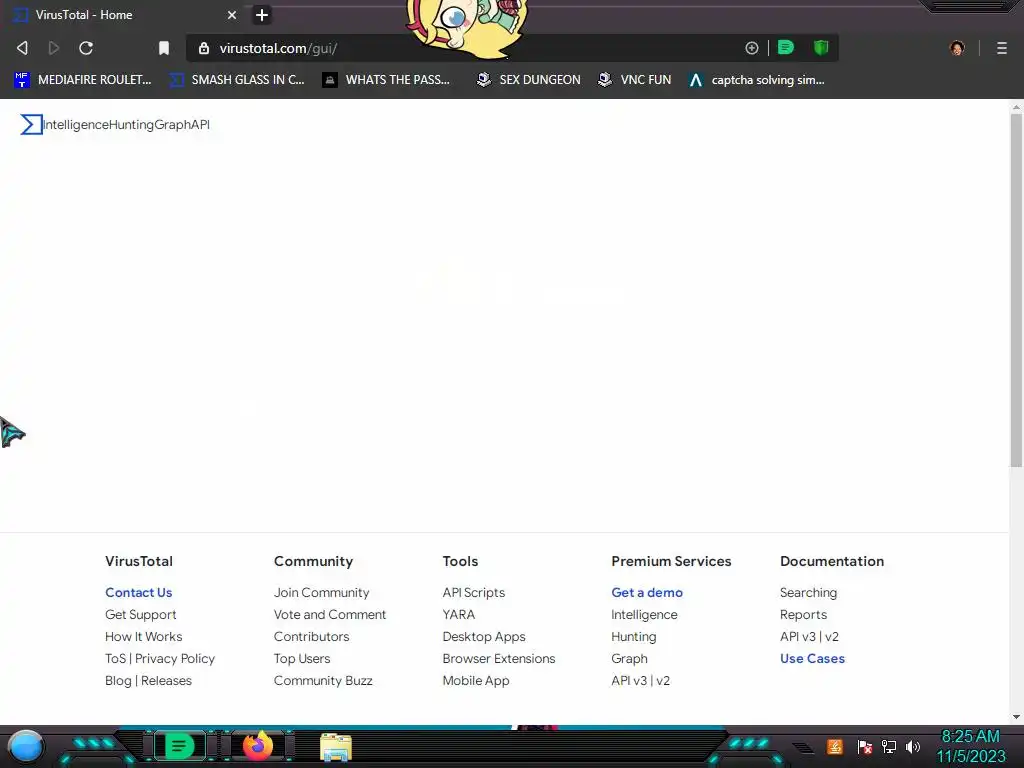Click the page vertical scrollbar thumb
This screenshot has height=768, width=1024.
1016,291
